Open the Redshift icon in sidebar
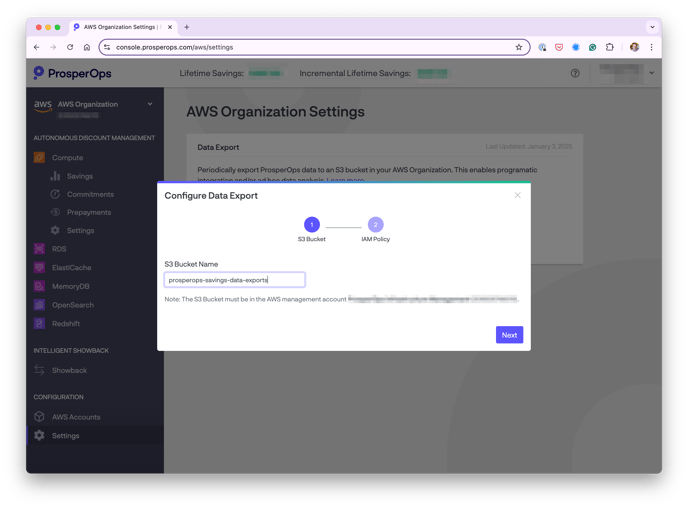This screenshot has height=508, width=688. click(39, 323)
